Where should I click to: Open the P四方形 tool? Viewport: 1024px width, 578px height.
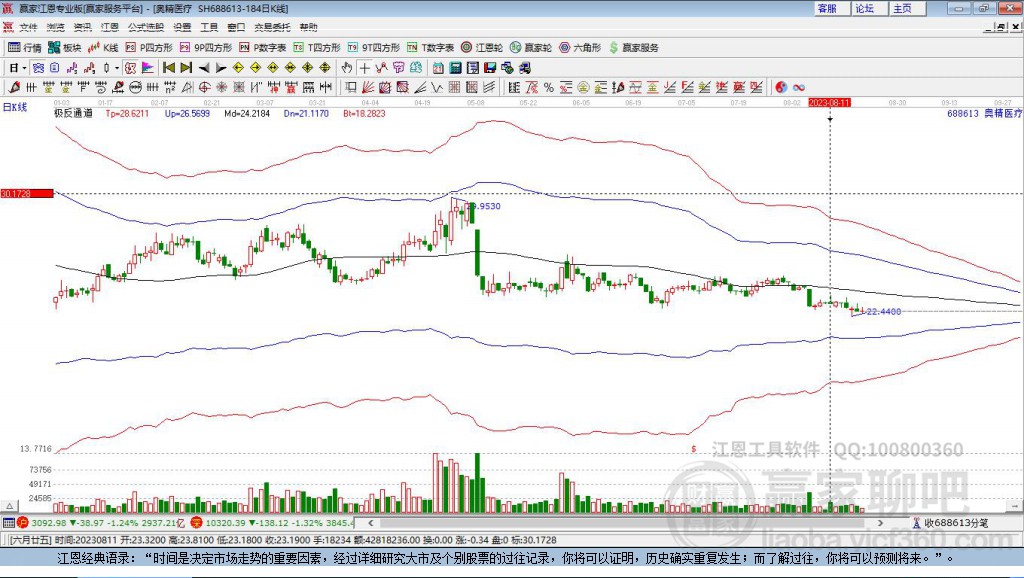pos(149,48)
